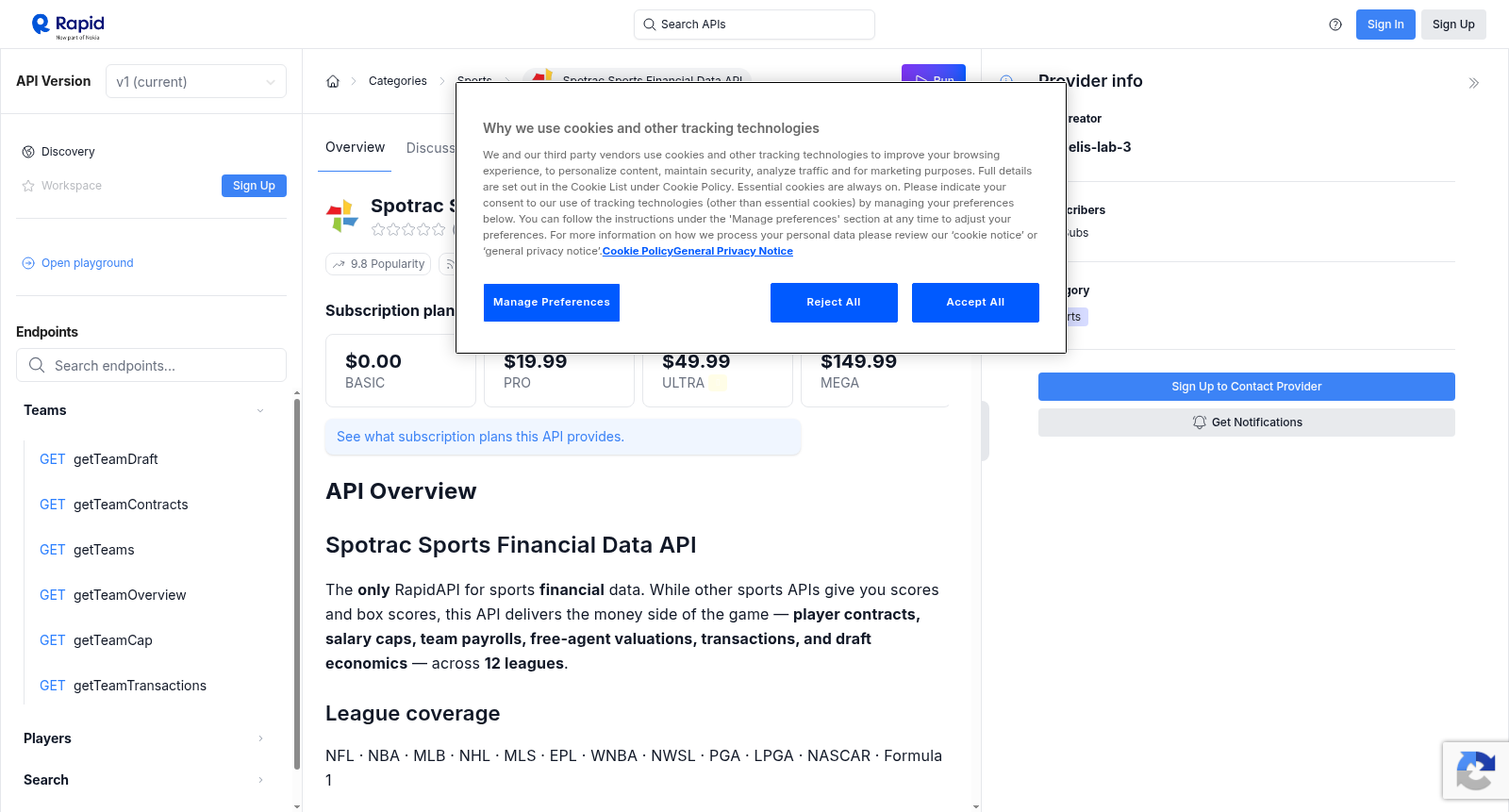Click the 9.8 Popularity badge

[378, 264]
